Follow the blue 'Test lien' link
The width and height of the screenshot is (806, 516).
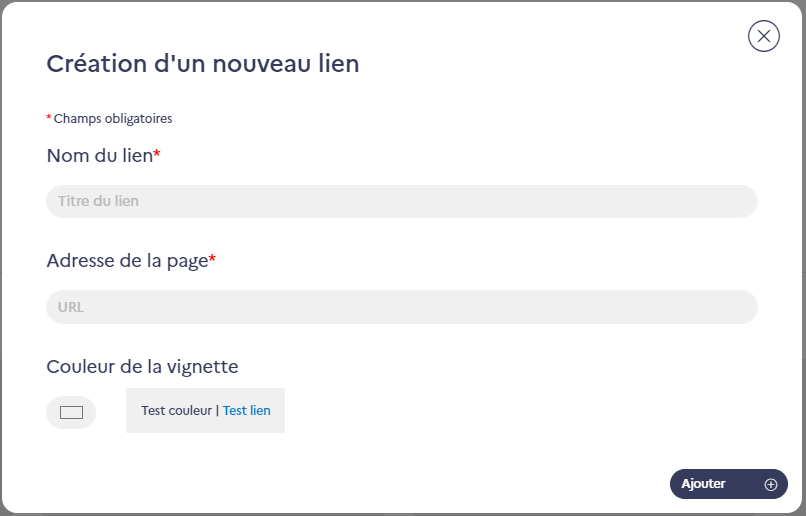(247, 410)
